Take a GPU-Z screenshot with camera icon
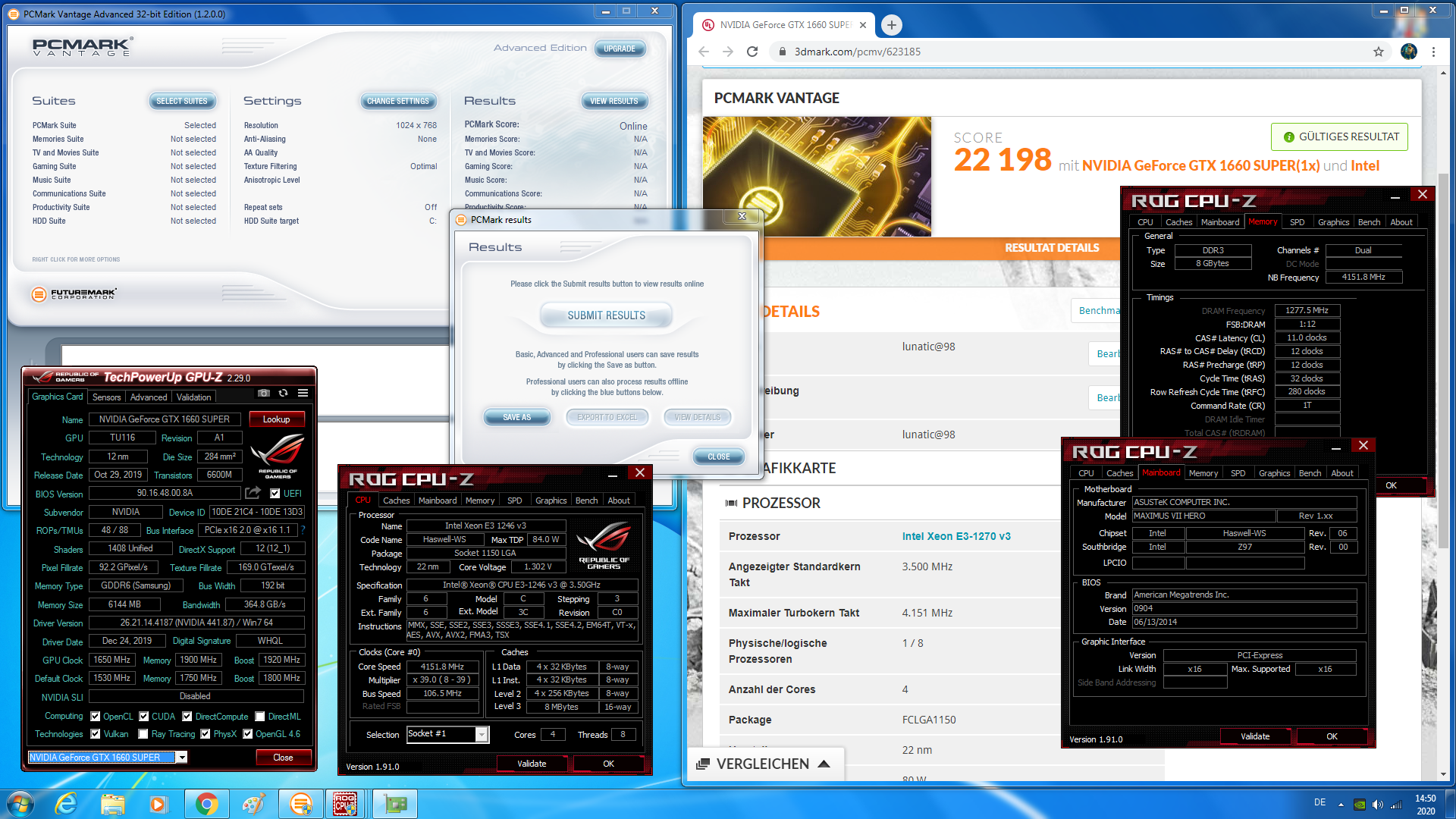Viewport: 1456px width, 819px height. pos(264,393)
